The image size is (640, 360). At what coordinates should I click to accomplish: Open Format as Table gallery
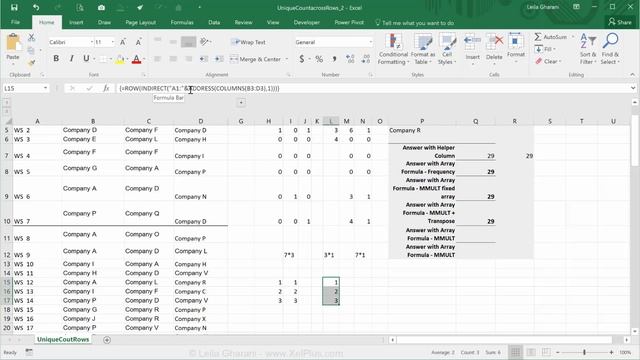pyautogui.click(x=423, y=49)
